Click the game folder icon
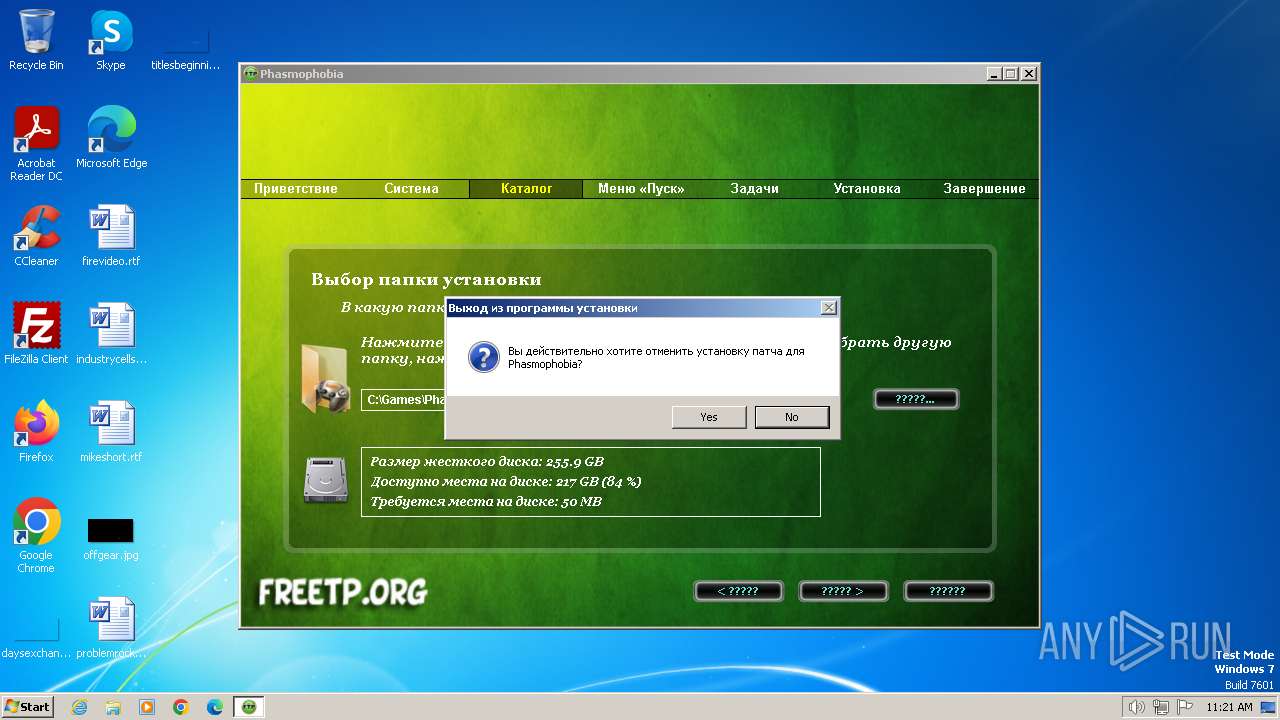The height and width of the screenshot is (720, 1280). pos(325,379)
